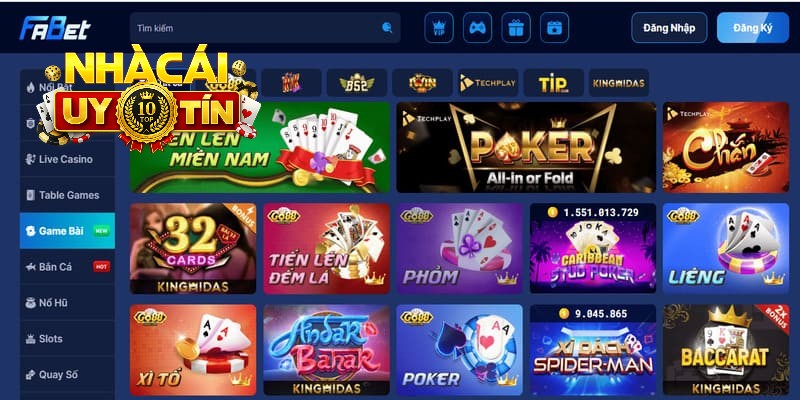Screen dimensions: 800x400
Task: Select the Techplay provider filter
Action: tap(488, 83)
